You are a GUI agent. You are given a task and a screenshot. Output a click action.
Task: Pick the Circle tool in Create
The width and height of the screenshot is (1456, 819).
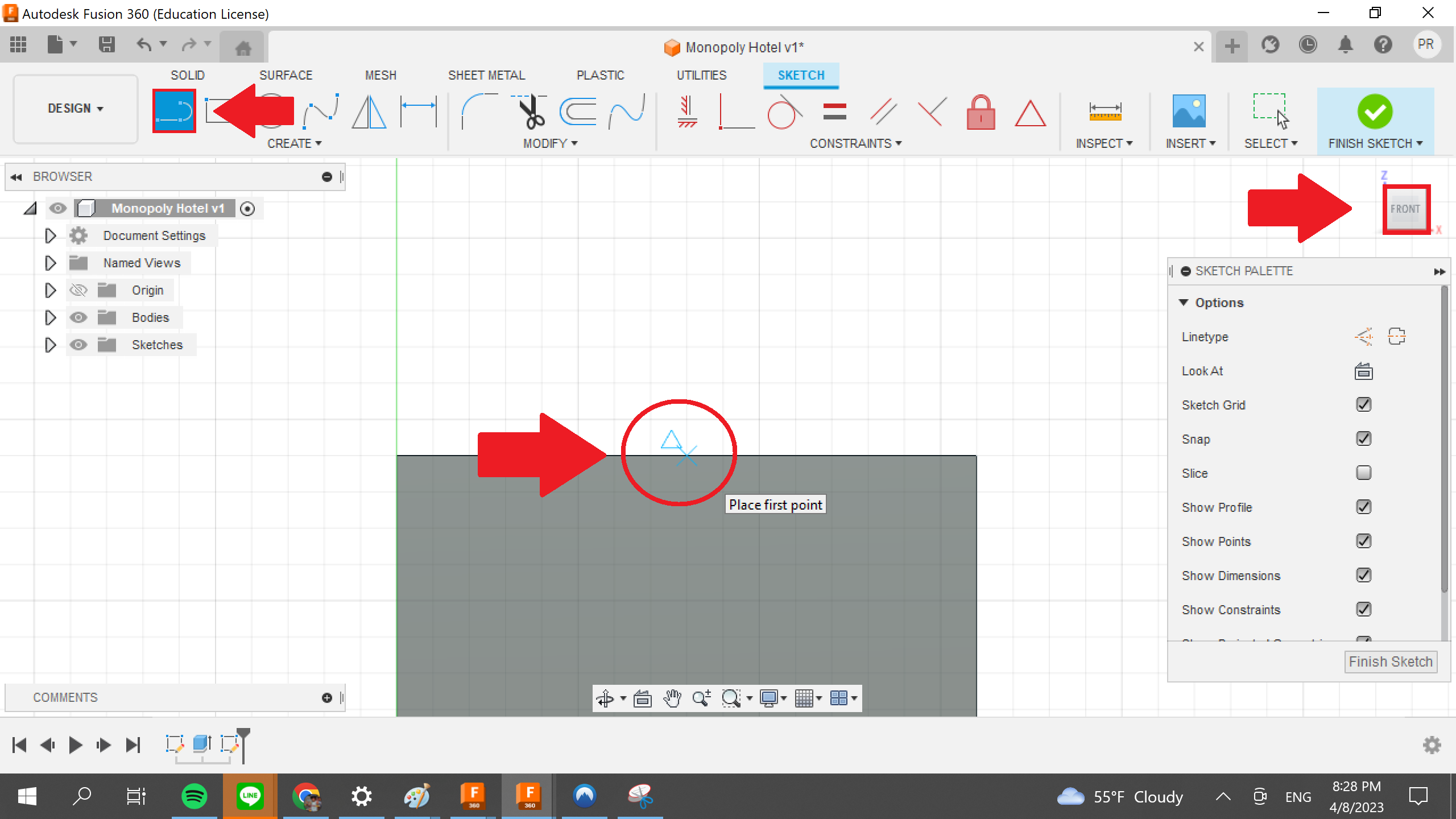[272, 111]
